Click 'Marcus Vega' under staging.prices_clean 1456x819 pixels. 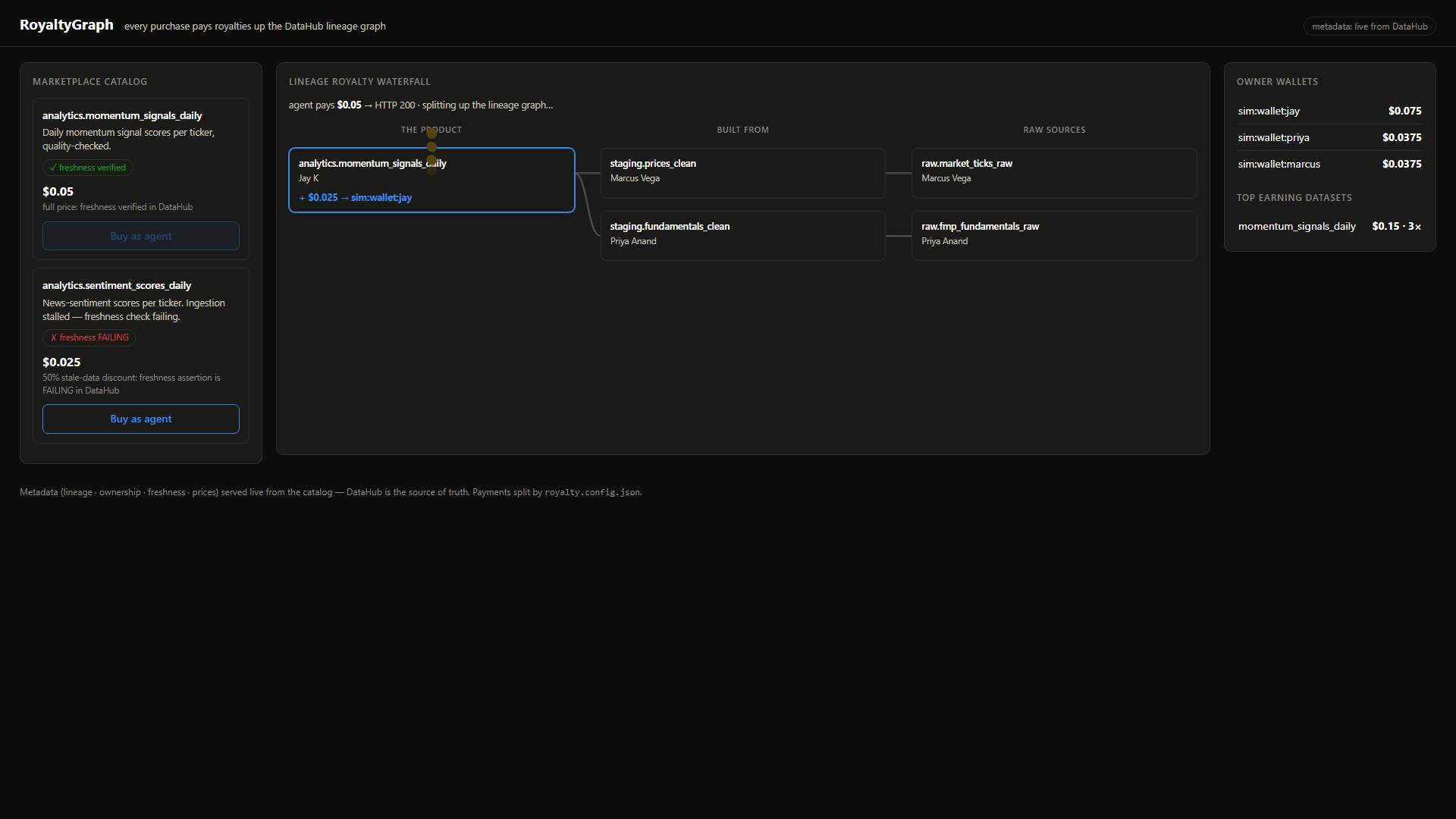click(635, 178)
